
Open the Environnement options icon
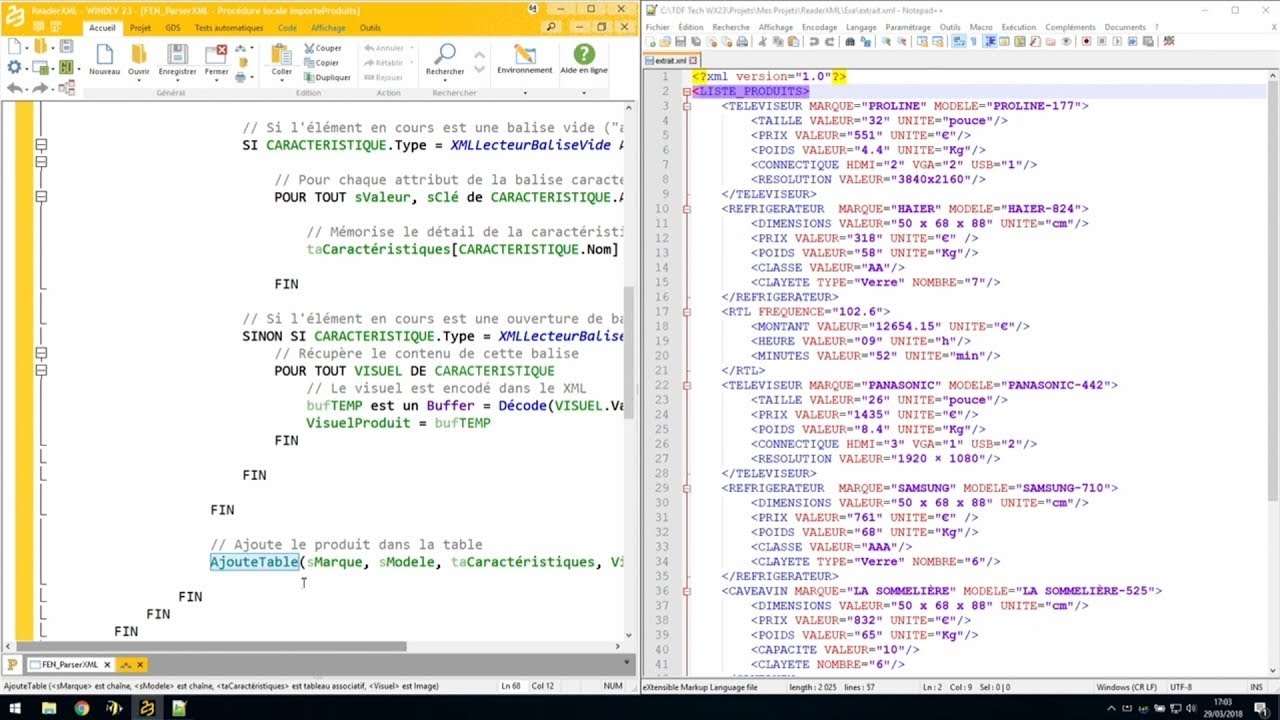click(x=524, y=54)
